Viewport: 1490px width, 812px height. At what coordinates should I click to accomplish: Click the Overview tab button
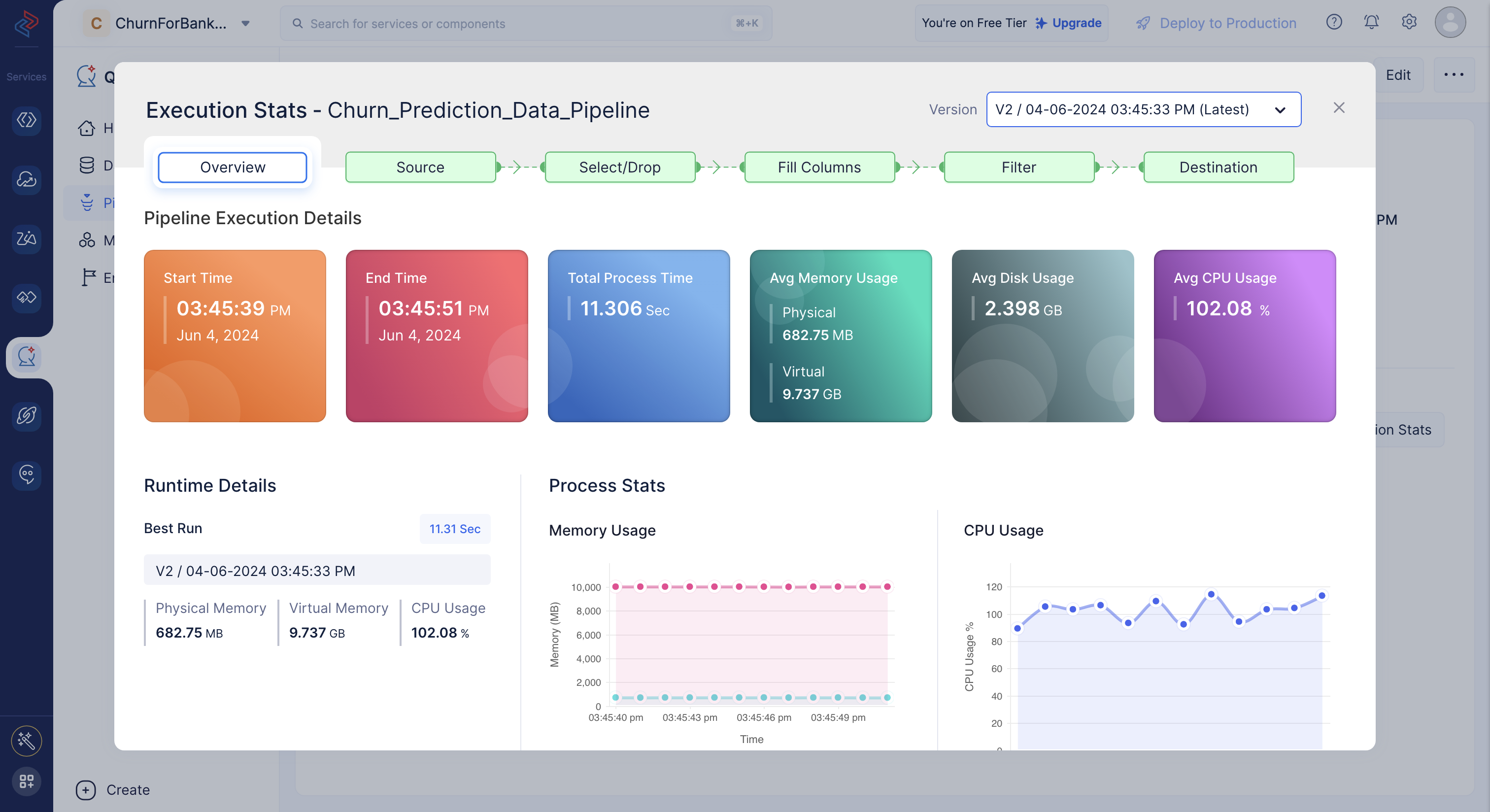pyautogui.click(x=232, y=167)
